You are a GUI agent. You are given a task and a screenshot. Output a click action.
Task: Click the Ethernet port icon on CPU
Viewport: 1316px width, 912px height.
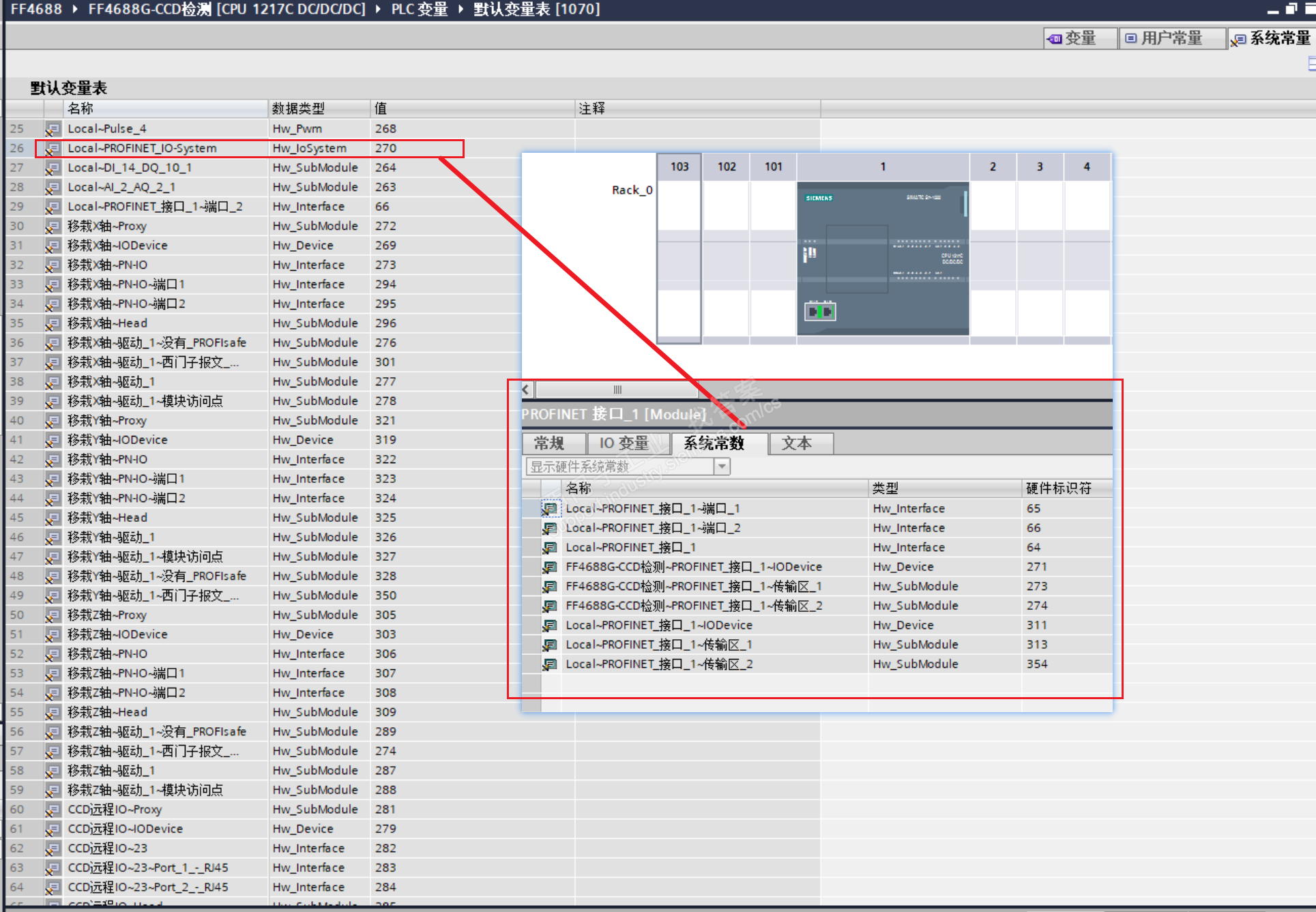[820, 312]
